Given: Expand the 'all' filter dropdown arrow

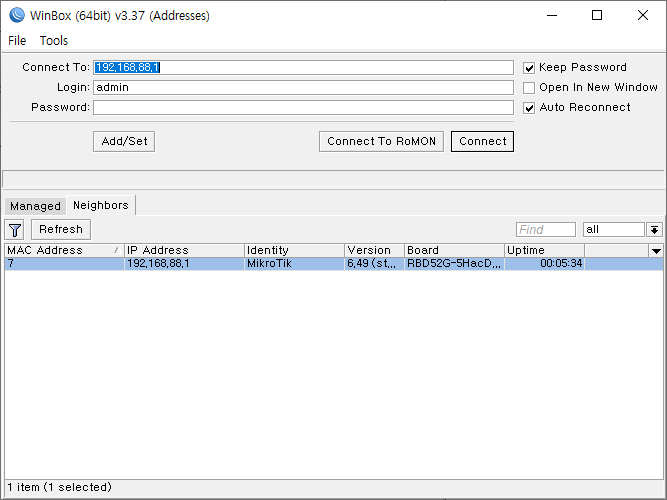Looking at the screenshot, I should [654, 230].
